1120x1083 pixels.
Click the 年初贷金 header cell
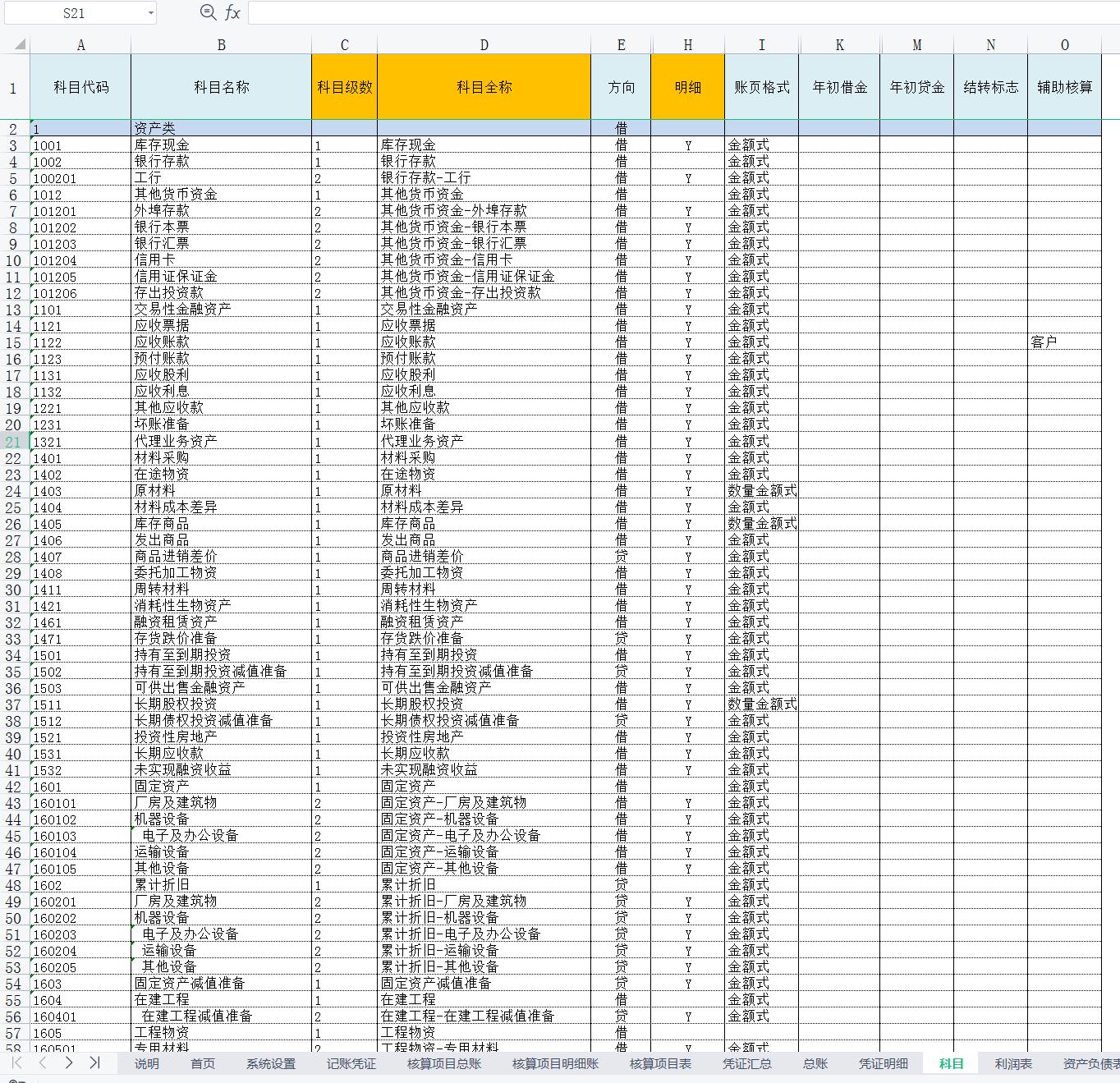pos(917,87)
